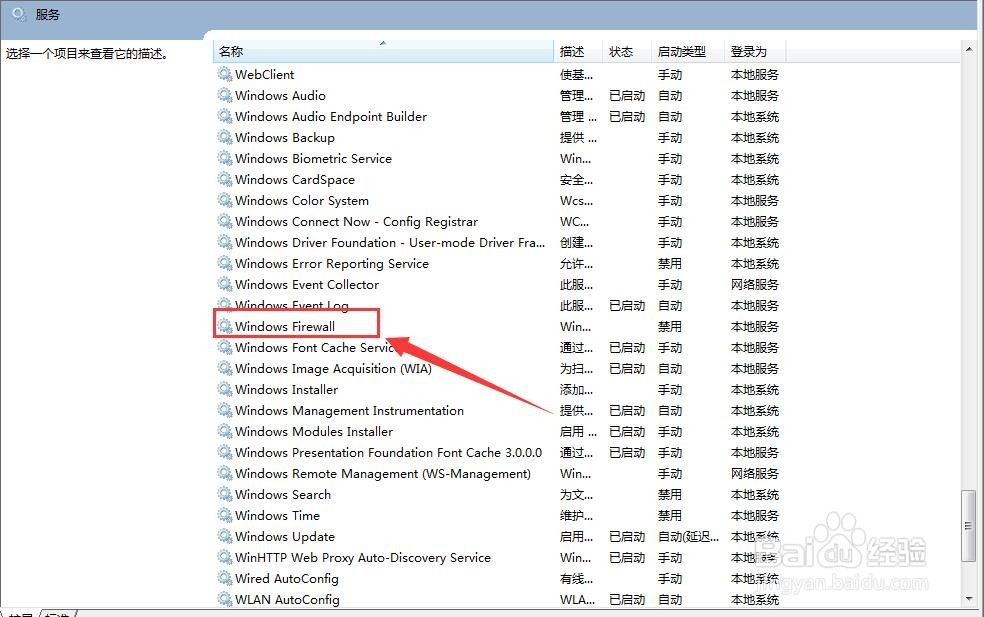Click gear icon of Windows Audio Endpoint Builder
This screenshot has width=984, height=617.
coord(225,116)
